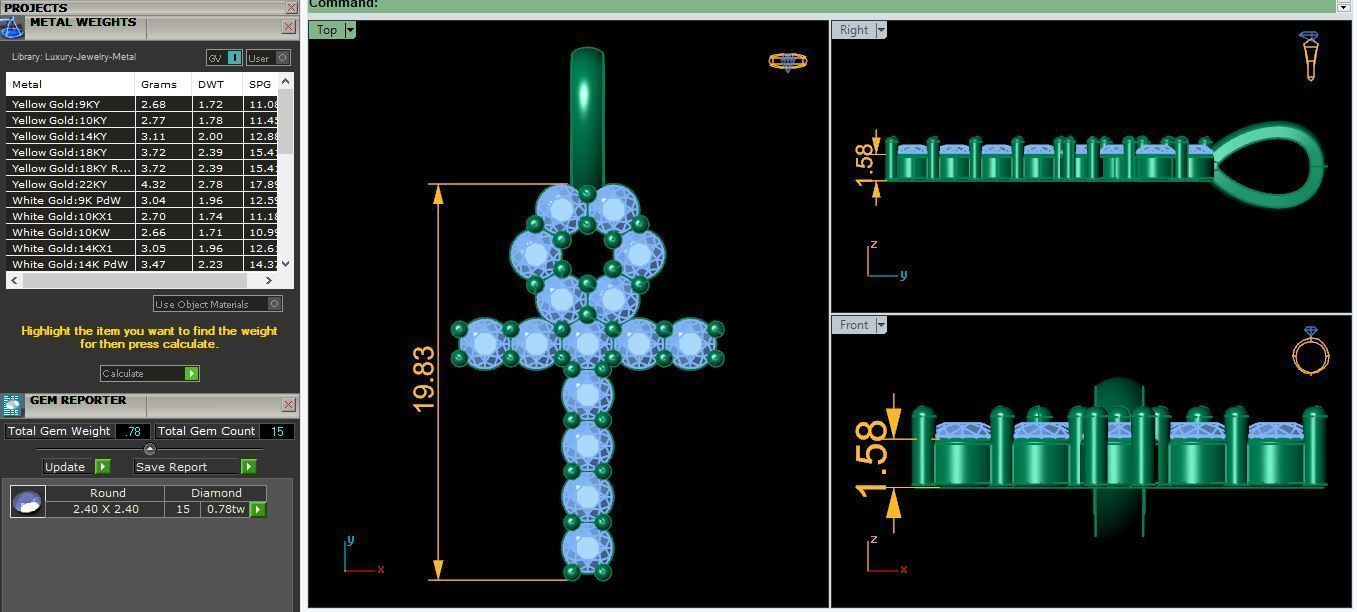Close the Gem Reporter panel

[x=288, y=405]
